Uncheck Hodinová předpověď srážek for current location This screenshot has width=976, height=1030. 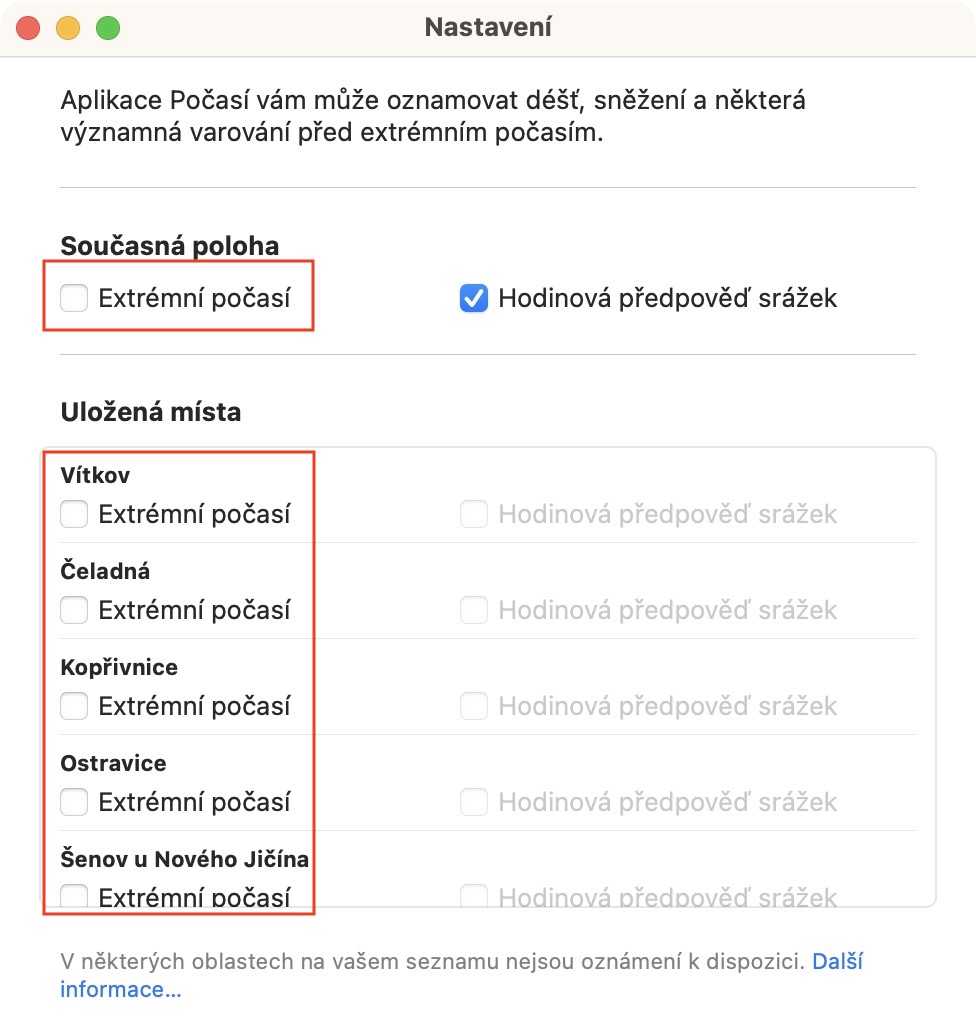pyautogui.click(x=474, y=298)
